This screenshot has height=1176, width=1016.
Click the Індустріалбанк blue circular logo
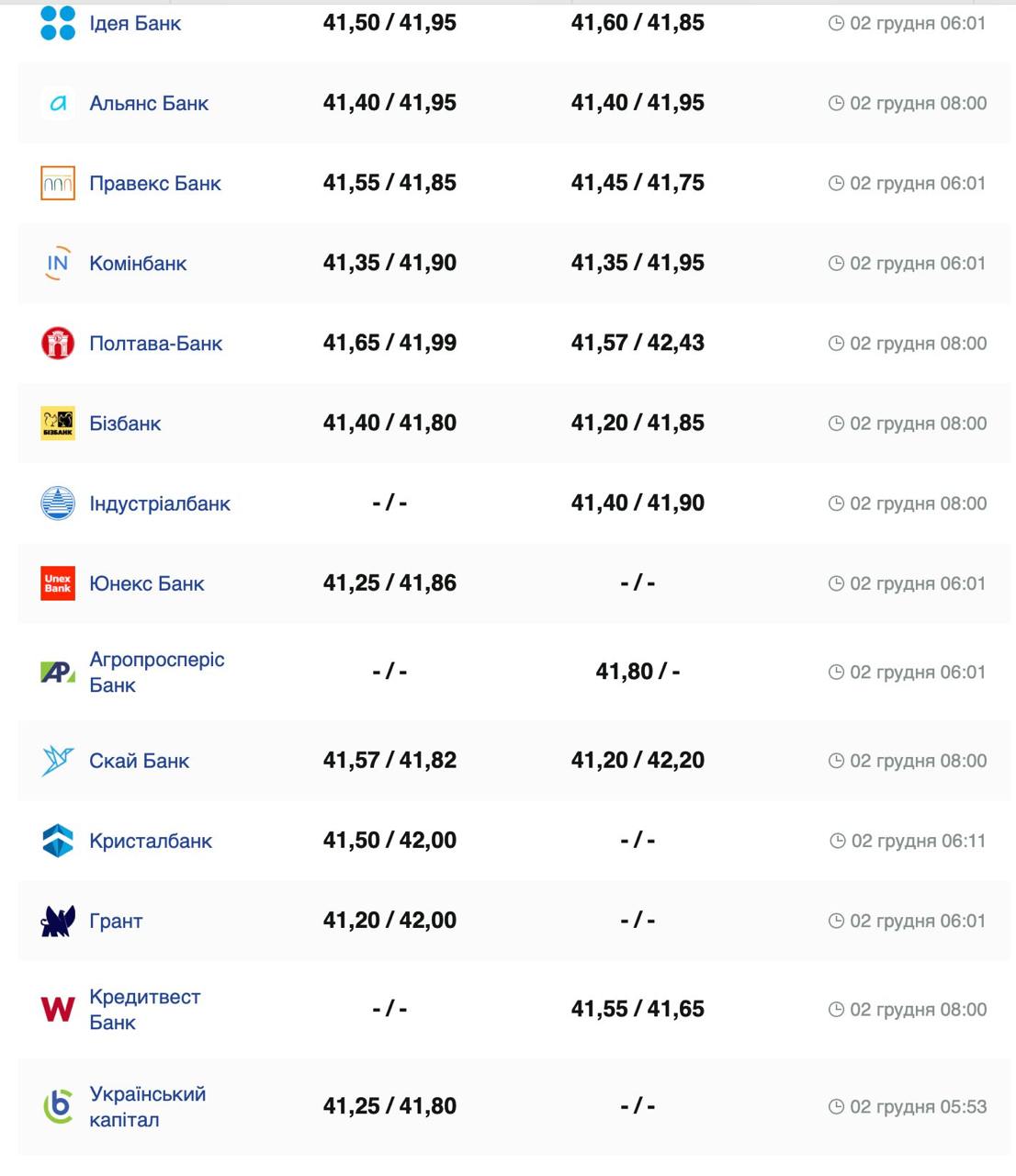coord(58,503)
